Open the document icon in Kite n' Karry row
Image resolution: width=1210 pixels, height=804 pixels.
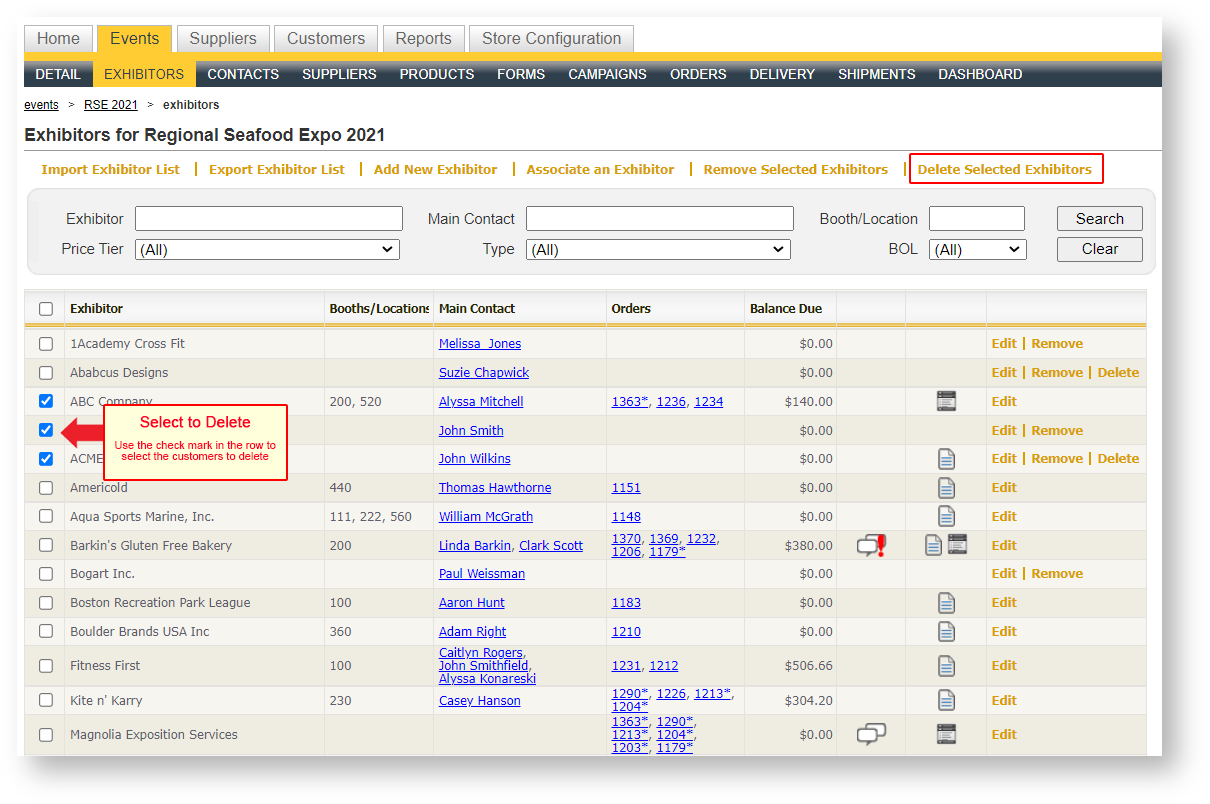(946, 700)
